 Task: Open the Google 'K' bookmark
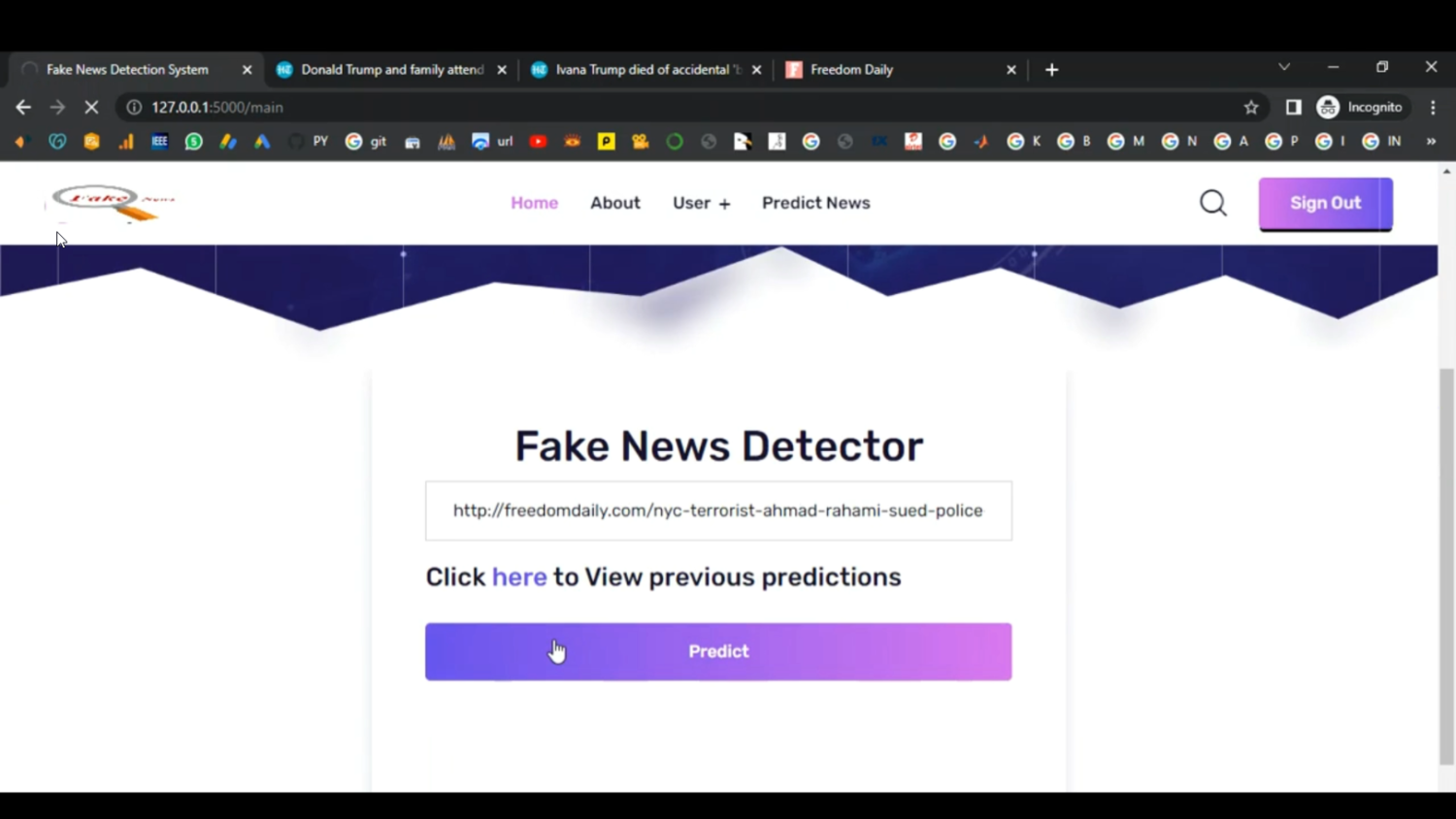tap(1024, 142)
